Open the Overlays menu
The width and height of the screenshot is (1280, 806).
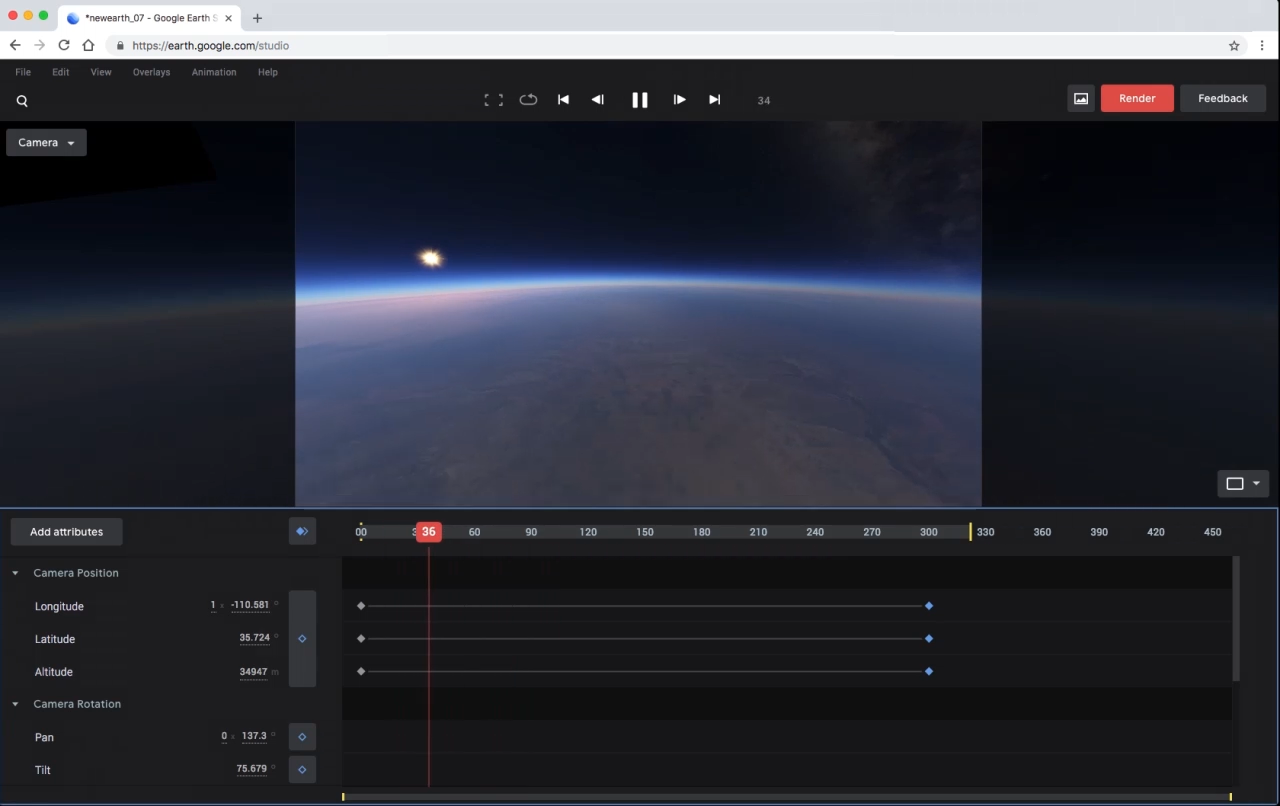click(151, 72)
